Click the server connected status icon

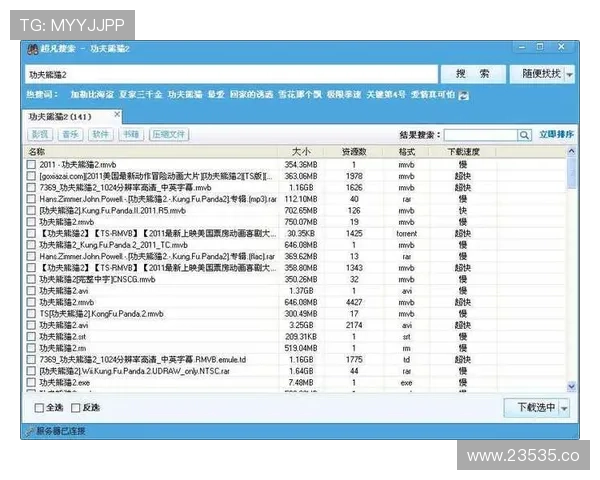coord(30,432)
